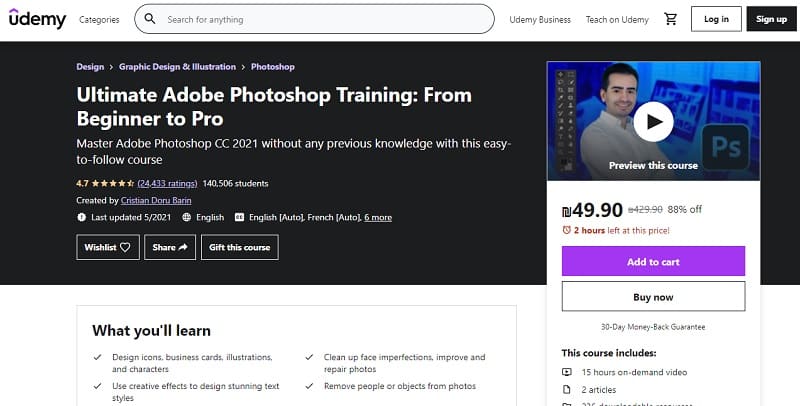
Task: Click the Gift this course button
Action: coord(239,247)
